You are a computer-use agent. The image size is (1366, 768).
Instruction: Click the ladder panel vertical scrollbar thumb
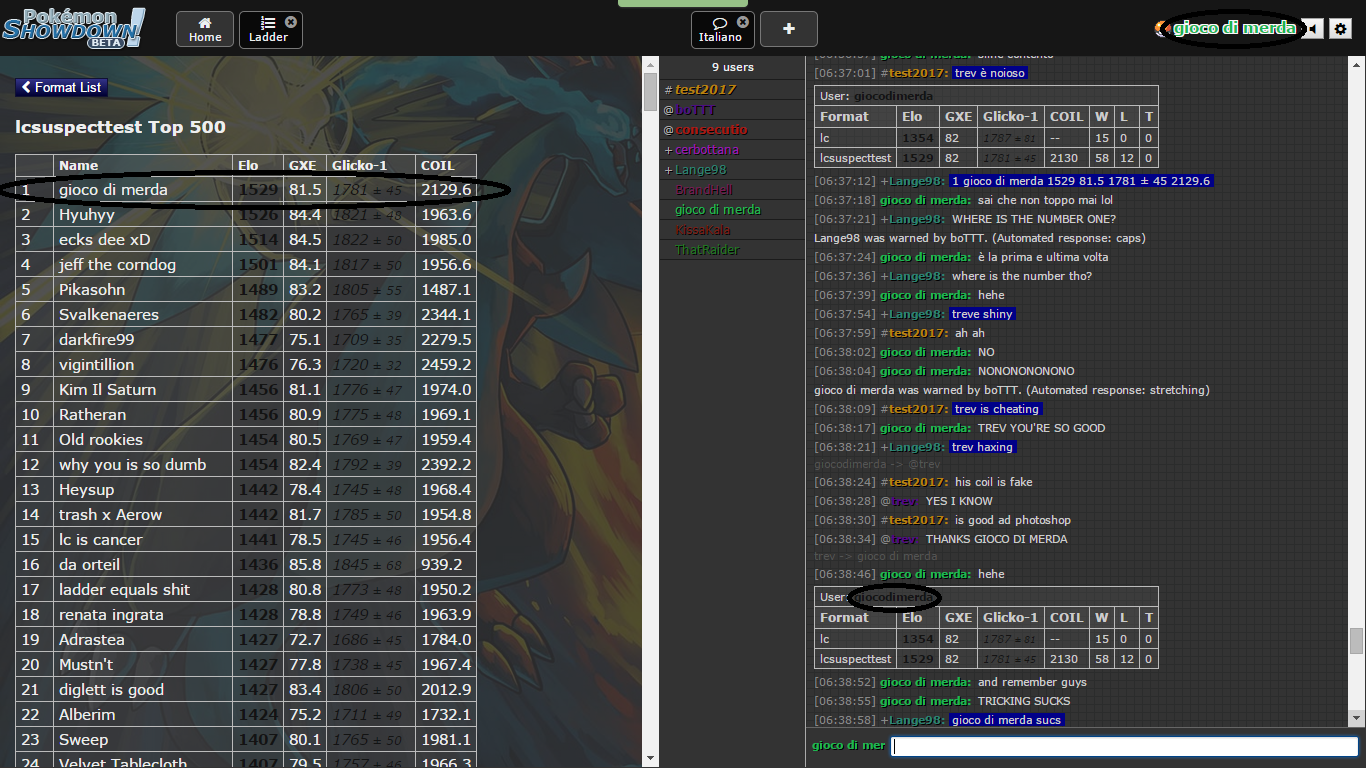click(x=650, y=94)
